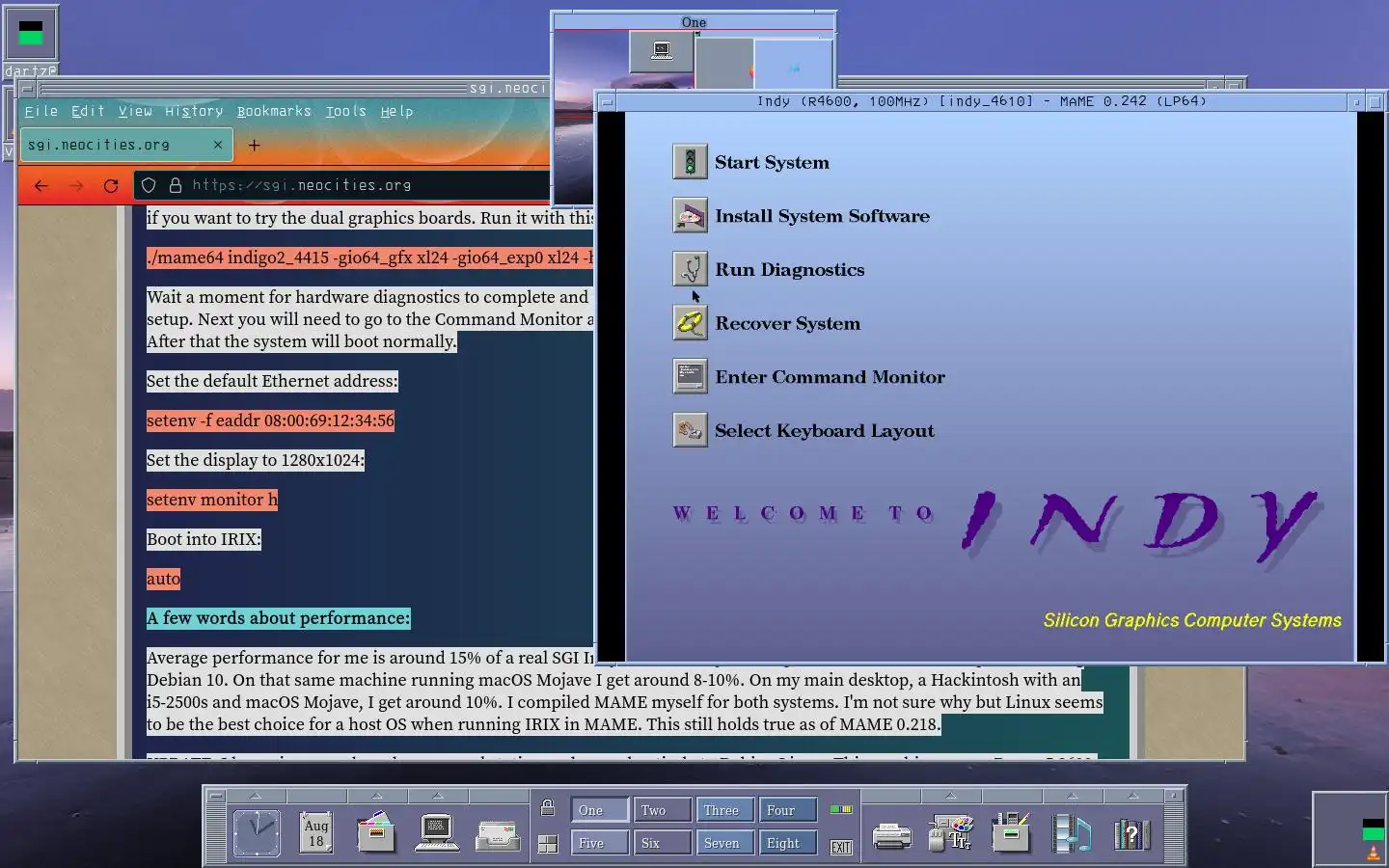
Task: Go forward in Firefox
Action: (x=76, y=185)
